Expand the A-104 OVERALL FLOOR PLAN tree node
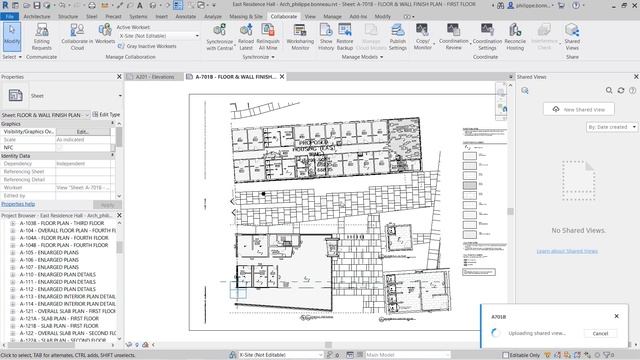The image size is (640, 360). tap(13, 231)
